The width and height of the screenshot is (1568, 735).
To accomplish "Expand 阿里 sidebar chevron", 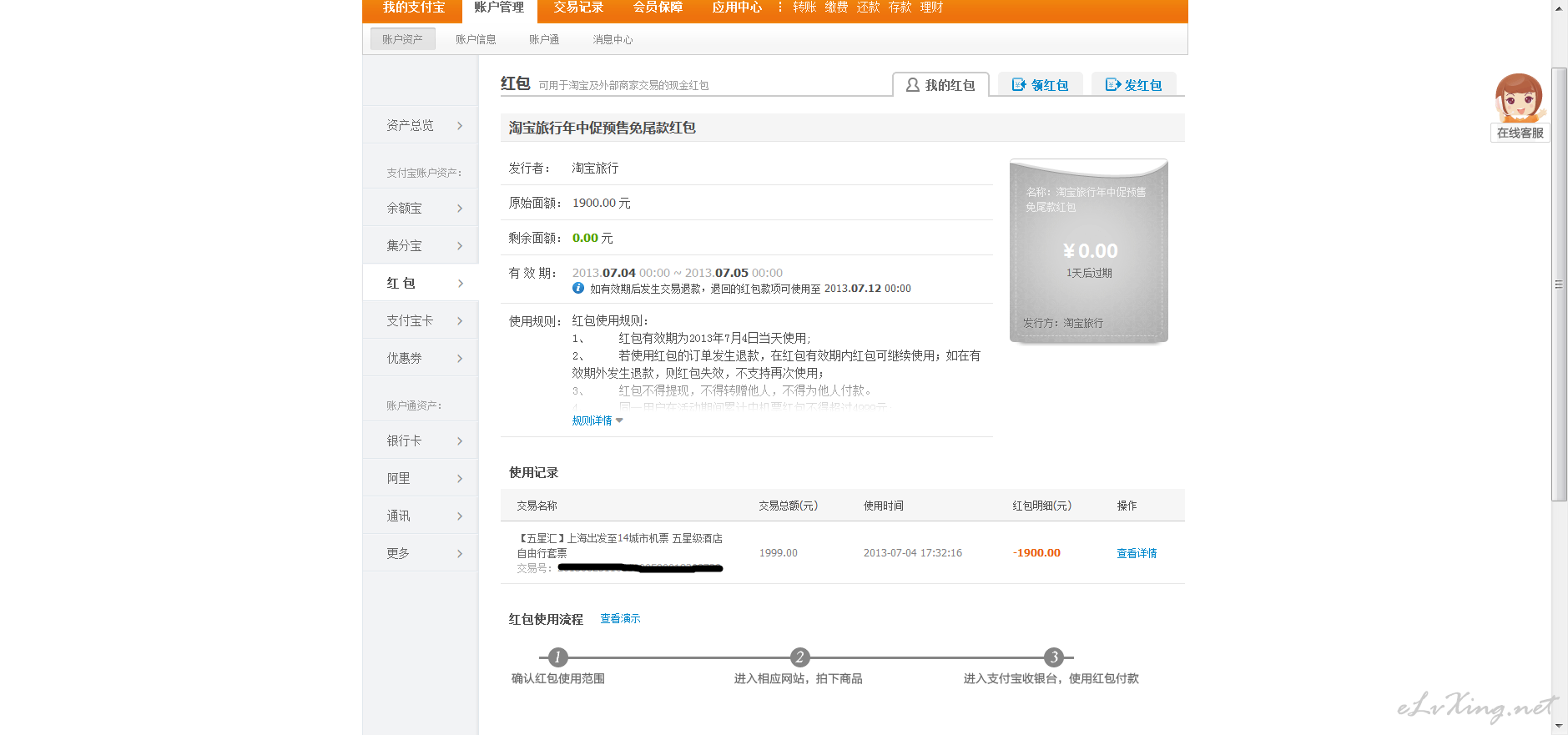I will click(x=460, y=479).
